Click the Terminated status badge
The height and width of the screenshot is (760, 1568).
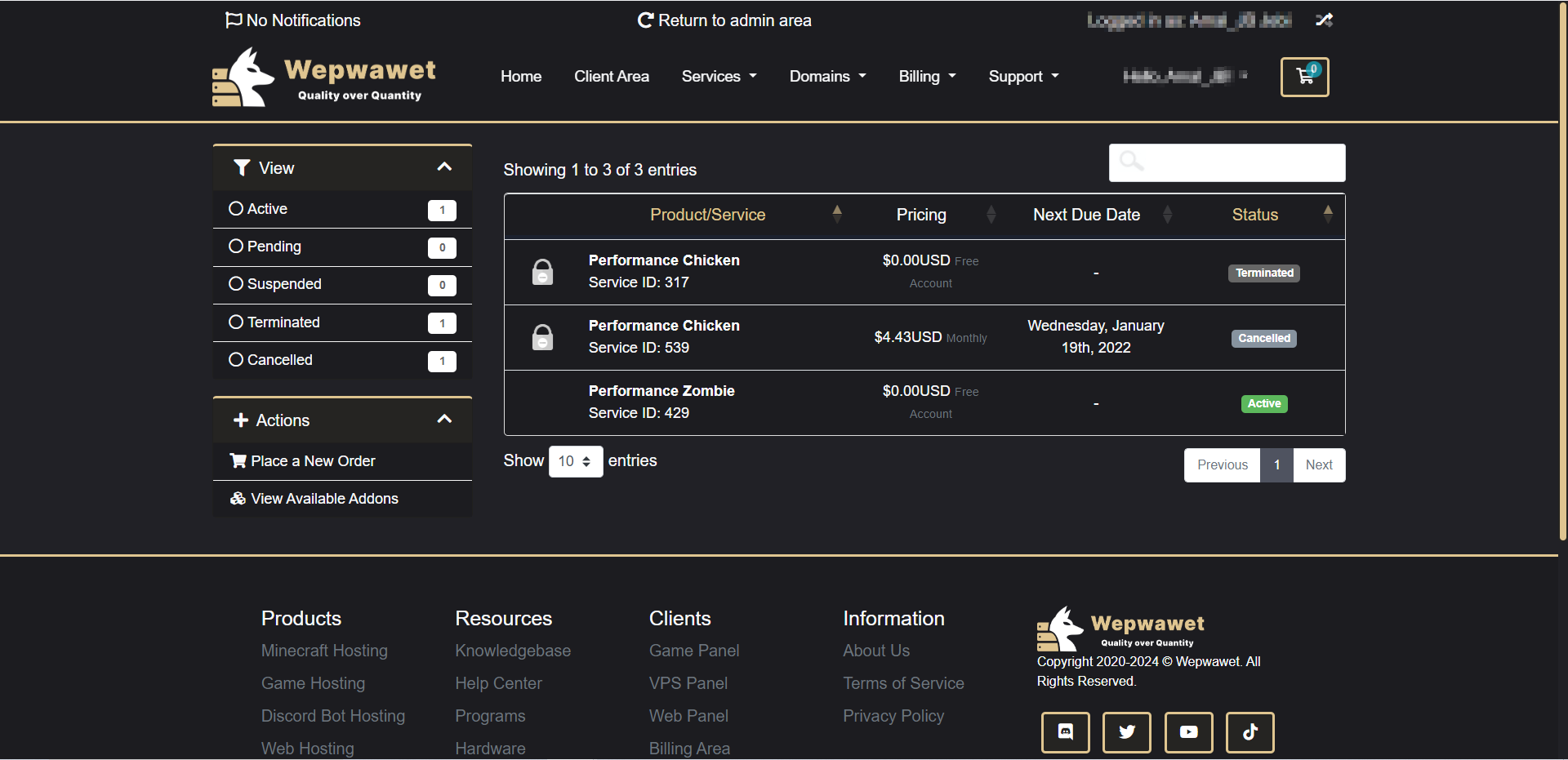(1263, 273)
